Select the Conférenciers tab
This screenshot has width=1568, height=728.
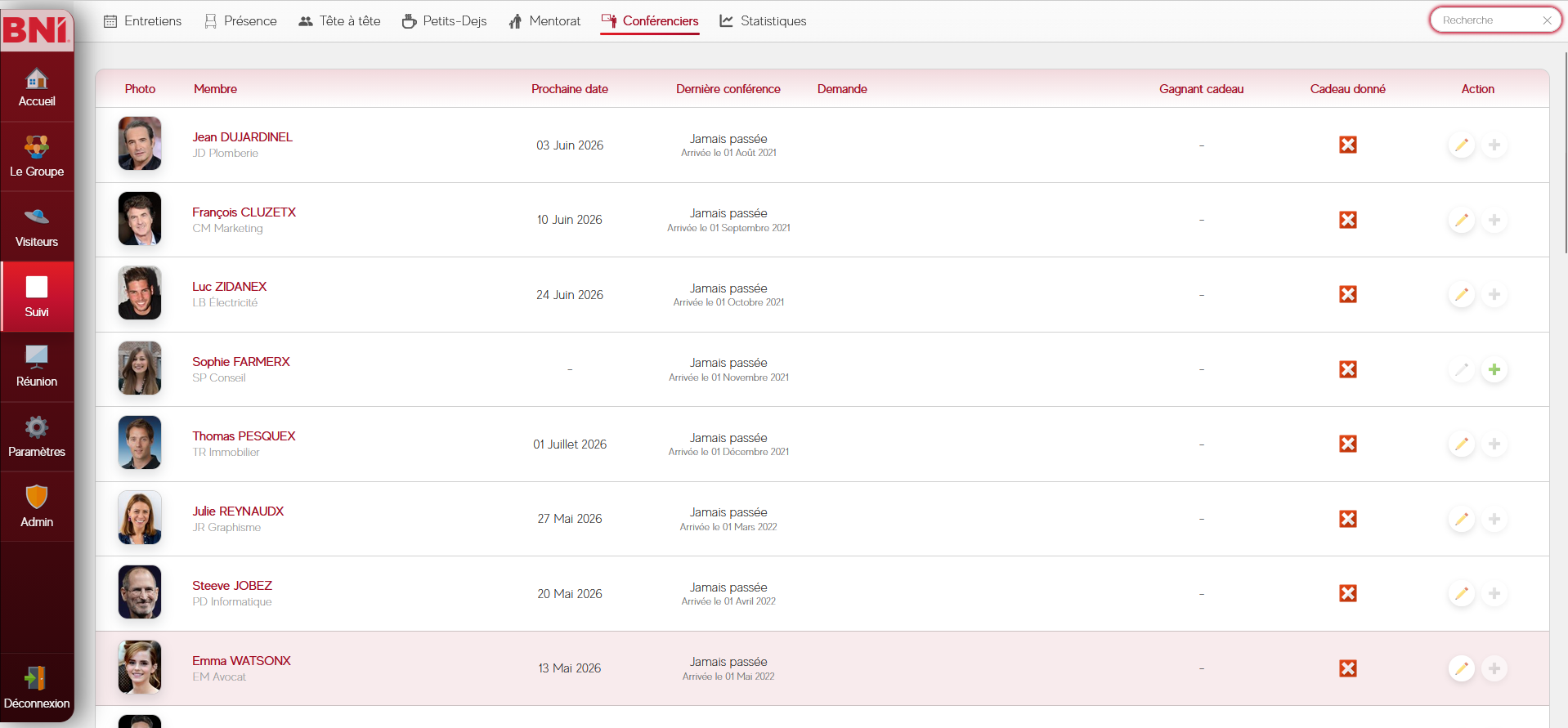point(650,21)
